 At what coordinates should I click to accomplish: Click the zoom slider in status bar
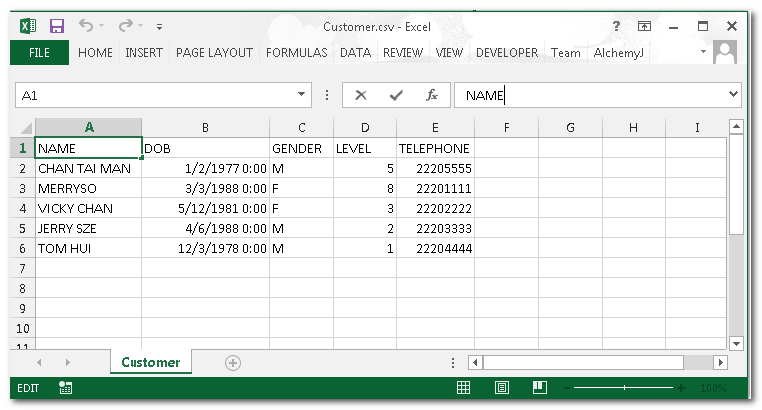click(x=625, y=388)
